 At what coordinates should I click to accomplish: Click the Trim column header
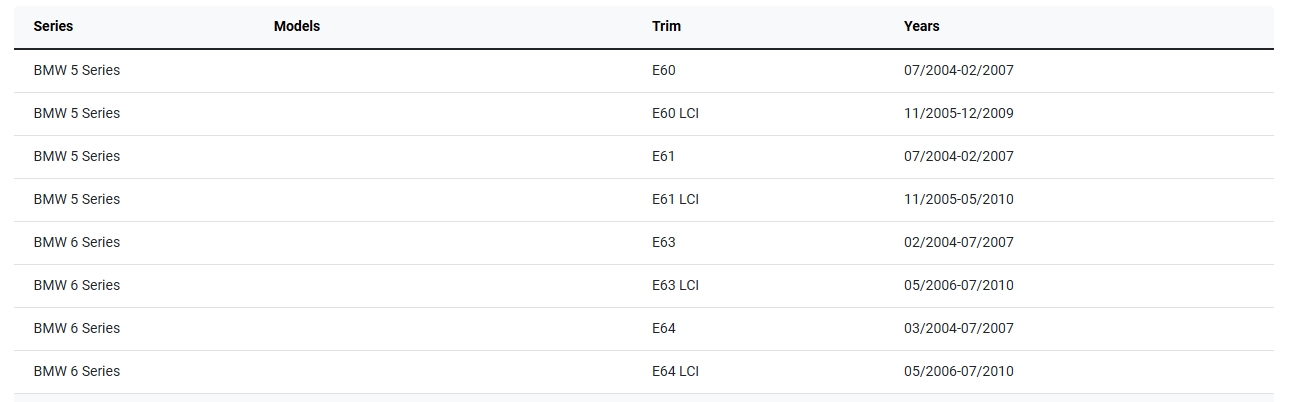coord(666,27)
